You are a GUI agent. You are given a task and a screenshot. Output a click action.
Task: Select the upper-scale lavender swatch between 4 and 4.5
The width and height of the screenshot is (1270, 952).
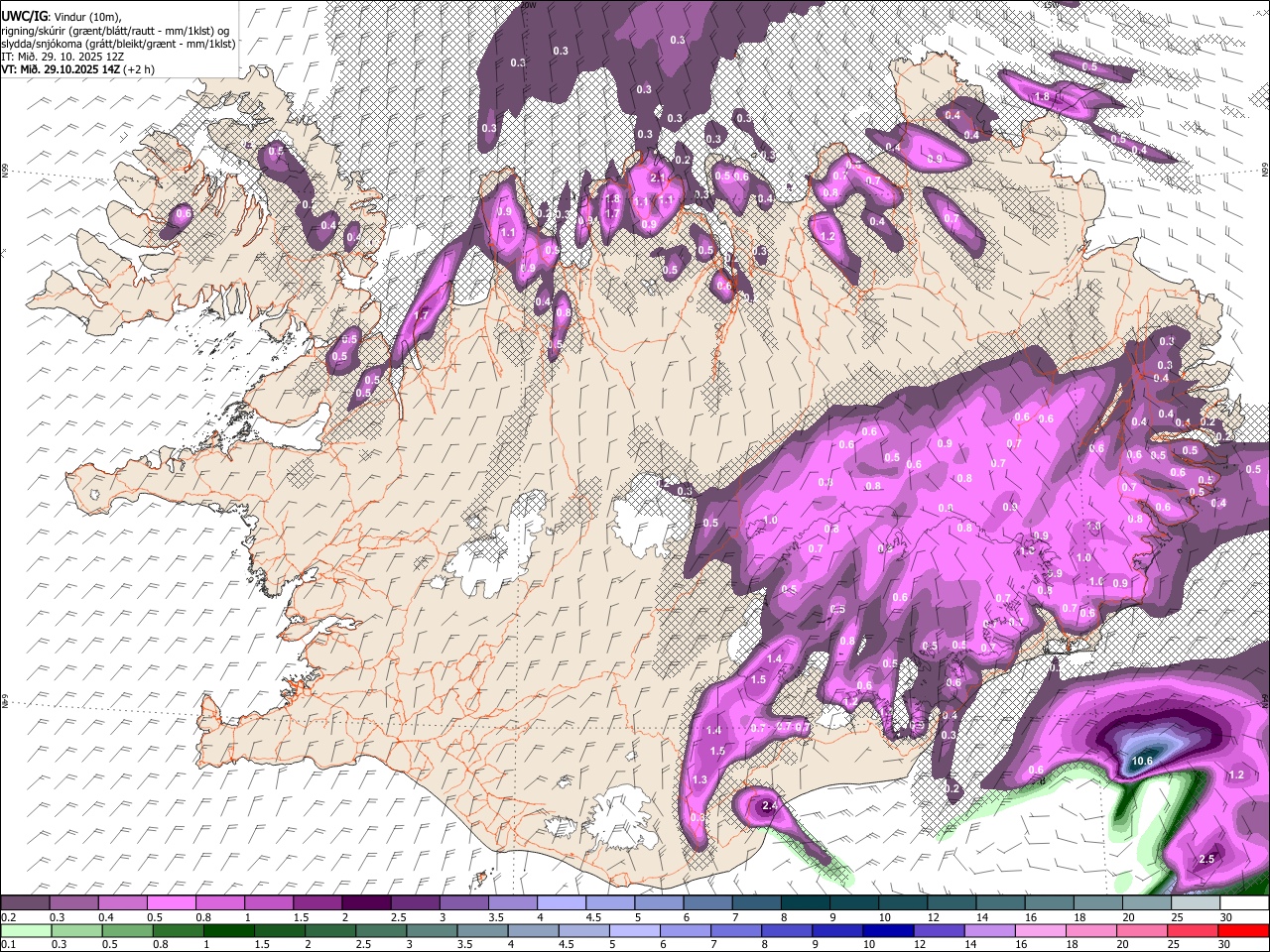(x=562, y=903)
